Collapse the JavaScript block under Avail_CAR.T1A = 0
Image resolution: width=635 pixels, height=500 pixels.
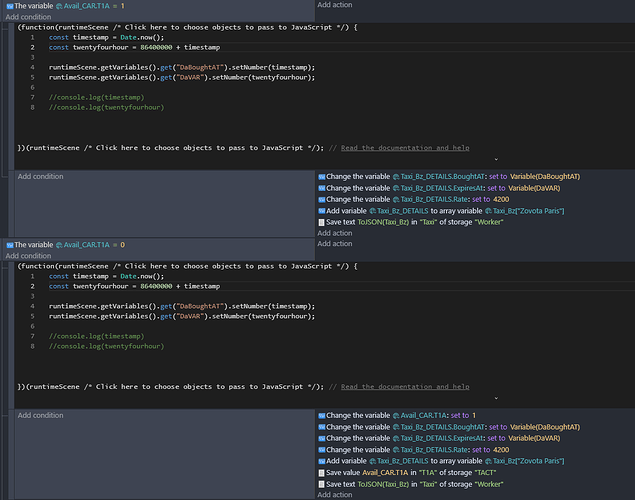[x=496, y=398]
